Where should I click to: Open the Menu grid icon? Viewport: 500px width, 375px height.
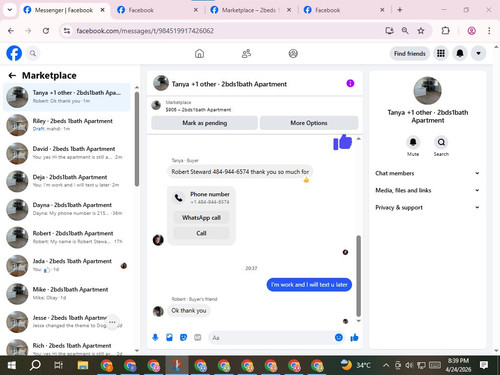441,53
